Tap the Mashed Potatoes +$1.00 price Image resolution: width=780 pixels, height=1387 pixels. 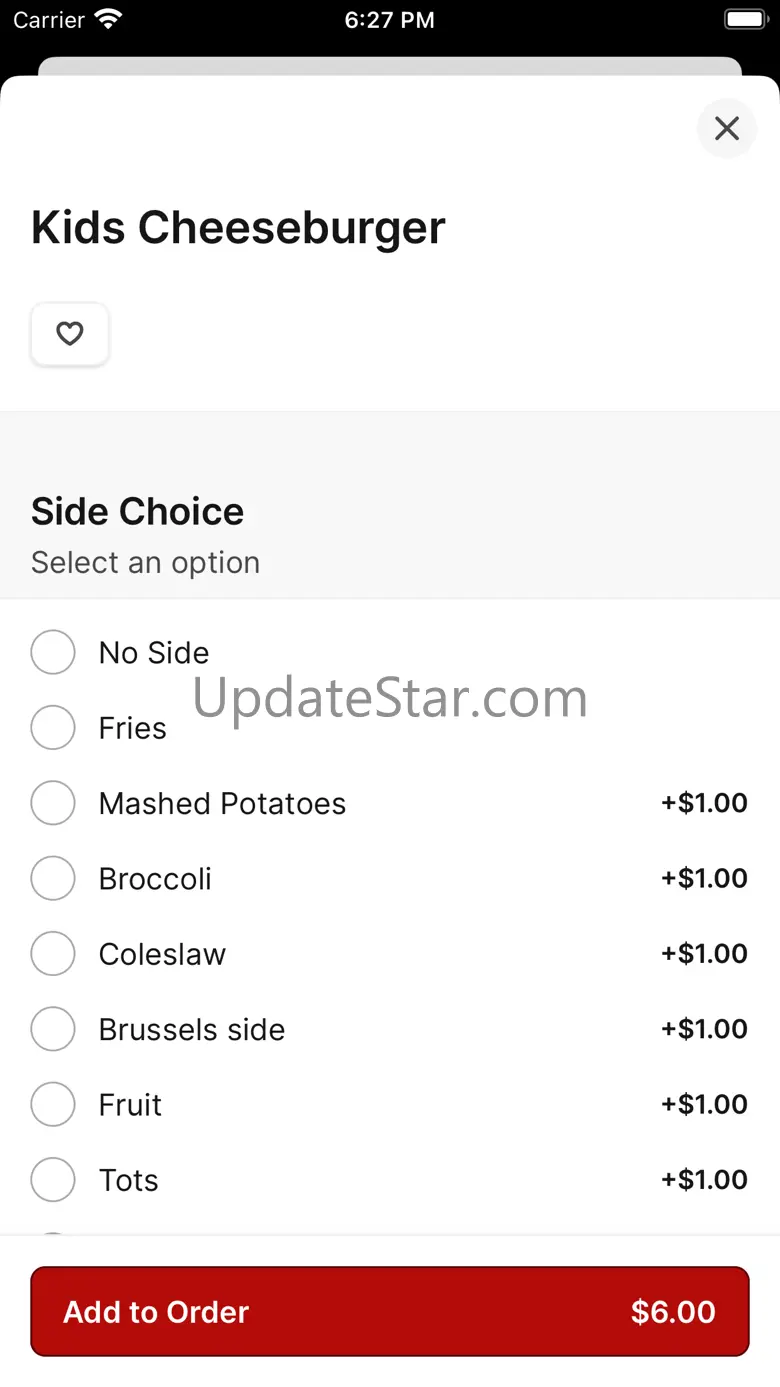click(704, 803)
